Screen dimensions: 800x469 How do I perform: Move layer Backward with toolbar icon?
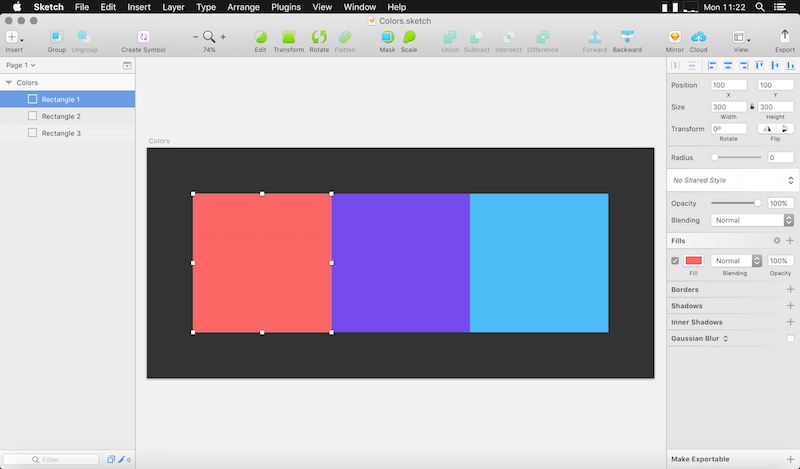click(627, 37)
